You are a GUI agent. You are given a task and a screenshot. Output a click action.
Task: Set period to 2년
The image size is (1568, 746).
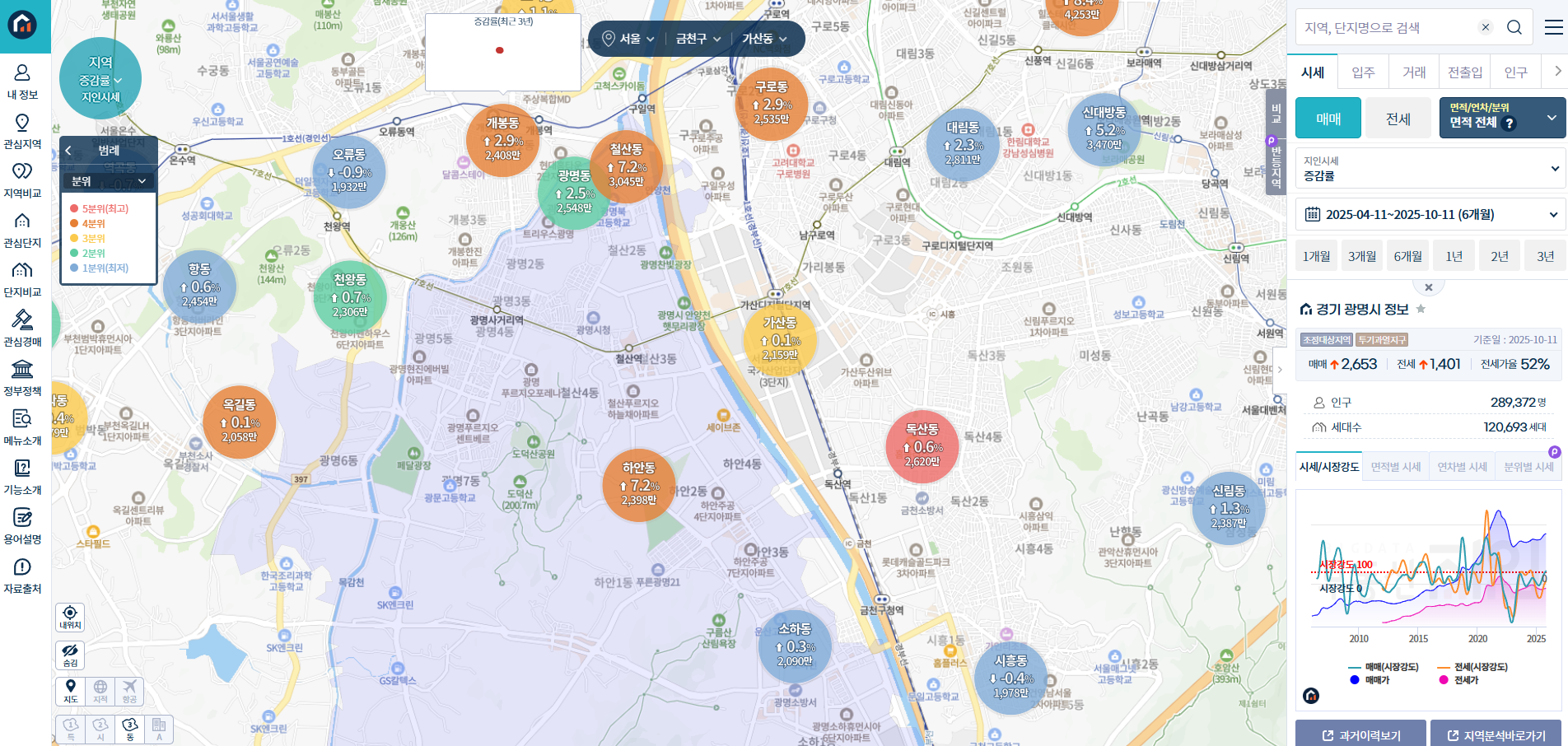pos(1500,256)
